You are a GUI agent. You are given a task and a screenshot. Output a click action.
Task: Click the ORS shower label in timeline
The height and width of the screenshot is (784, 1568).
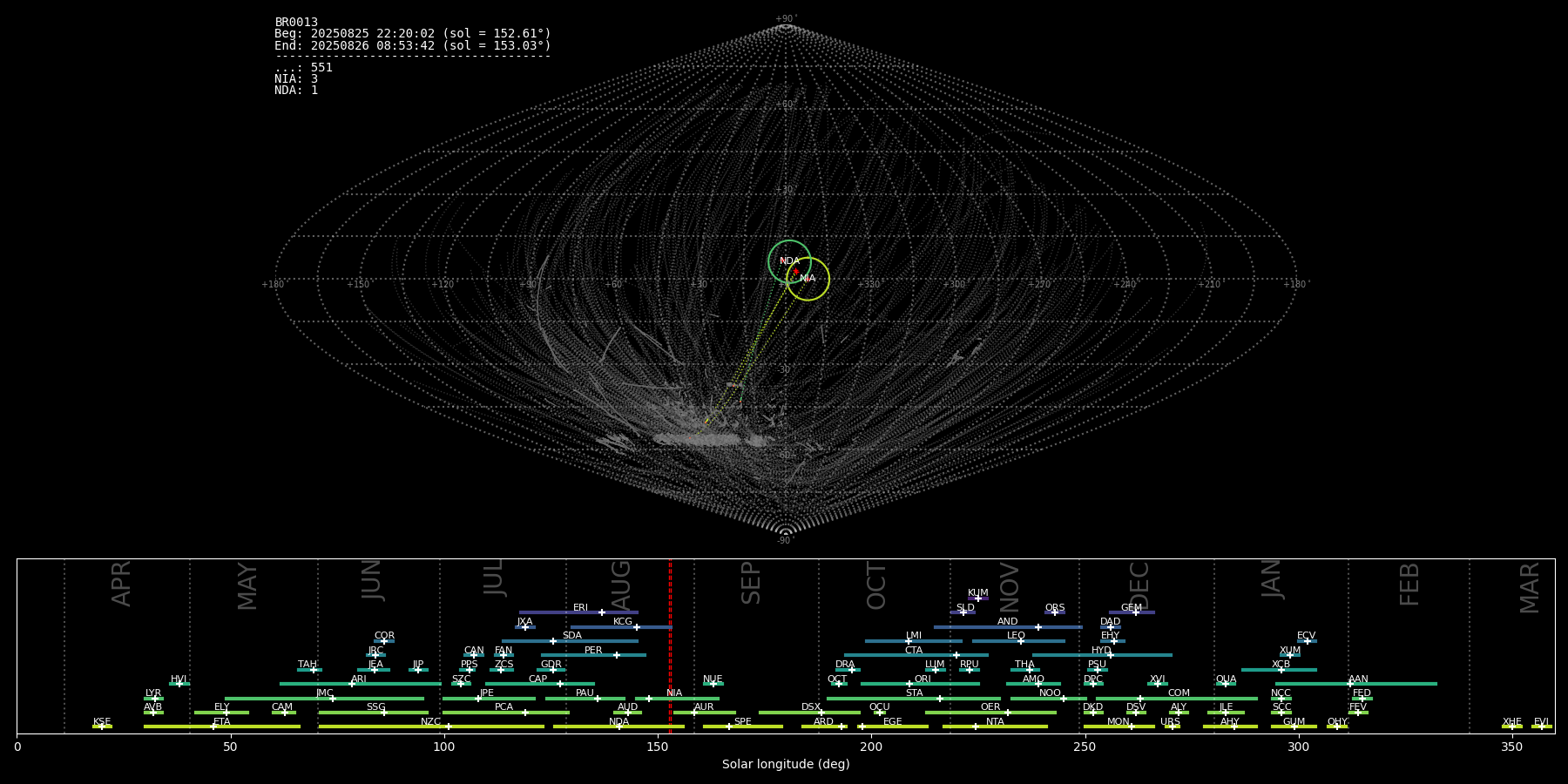pyautogui.click(x=1055, y=608)
